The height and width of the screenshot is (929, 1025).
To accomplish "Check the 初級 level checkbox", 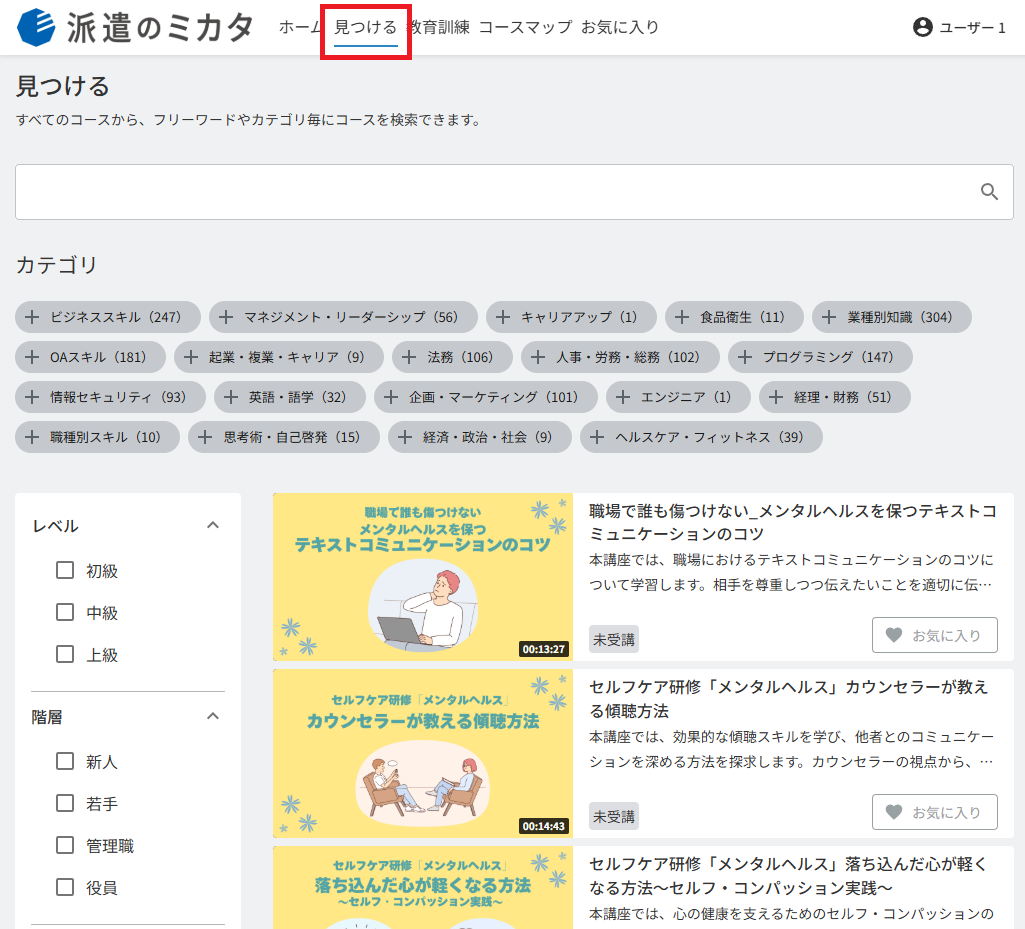I will click(65, 570).
